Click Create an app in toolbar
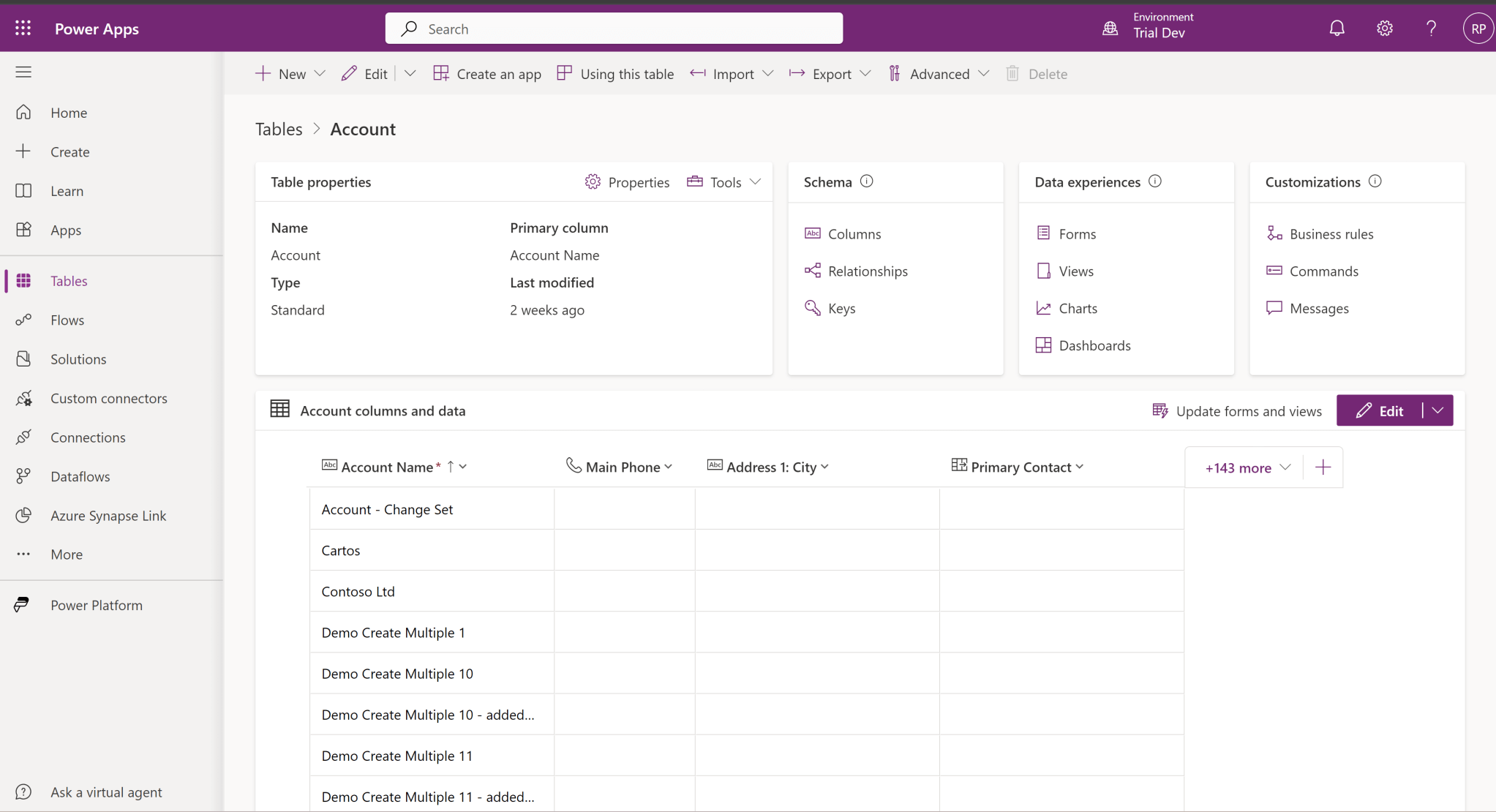The image size is (1496, 812). click(487, 74)
